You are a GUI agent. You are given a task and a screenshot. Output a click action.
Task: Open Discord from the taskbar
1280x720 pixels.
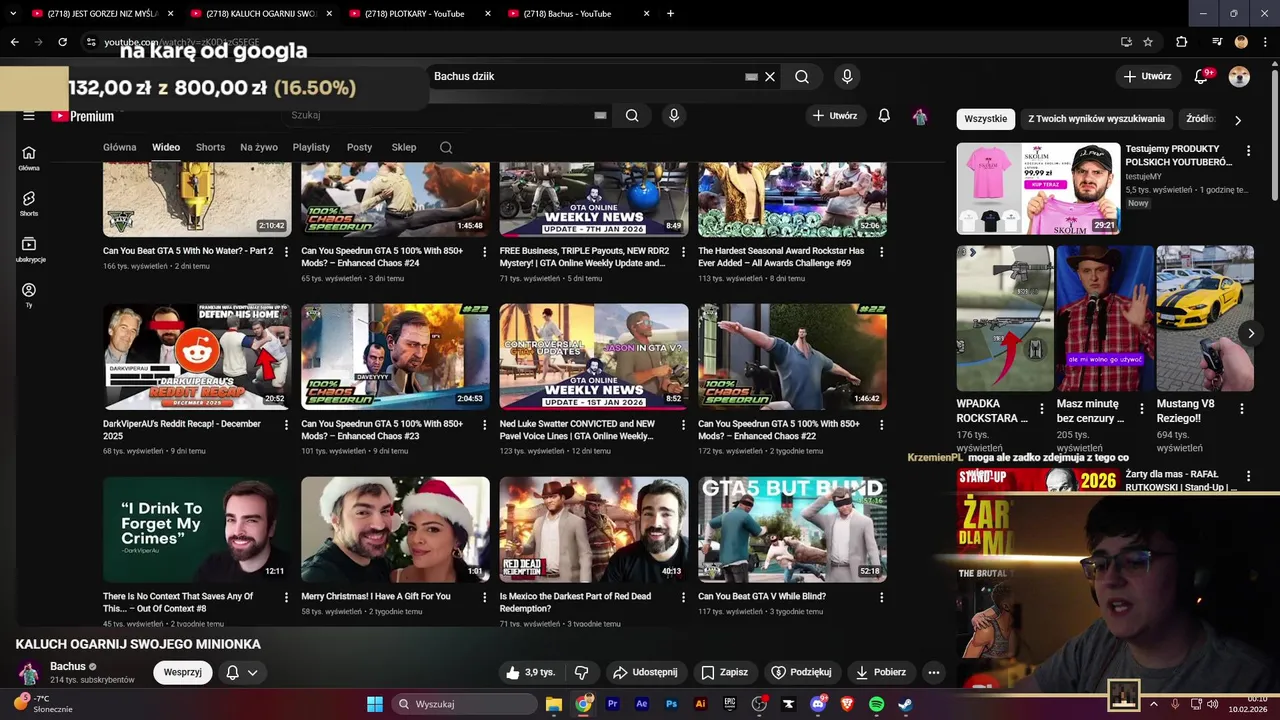pyautogui.click(x=818, y=704)
